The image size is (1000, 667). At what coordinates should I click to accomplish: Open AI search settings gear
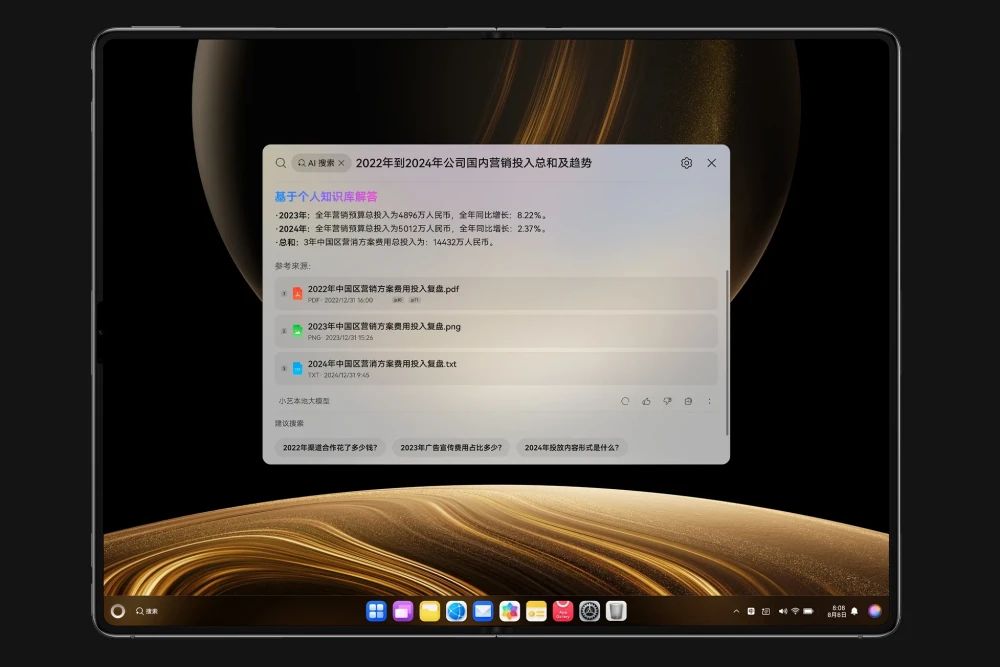pyautogui.click(x=686, y=163)
